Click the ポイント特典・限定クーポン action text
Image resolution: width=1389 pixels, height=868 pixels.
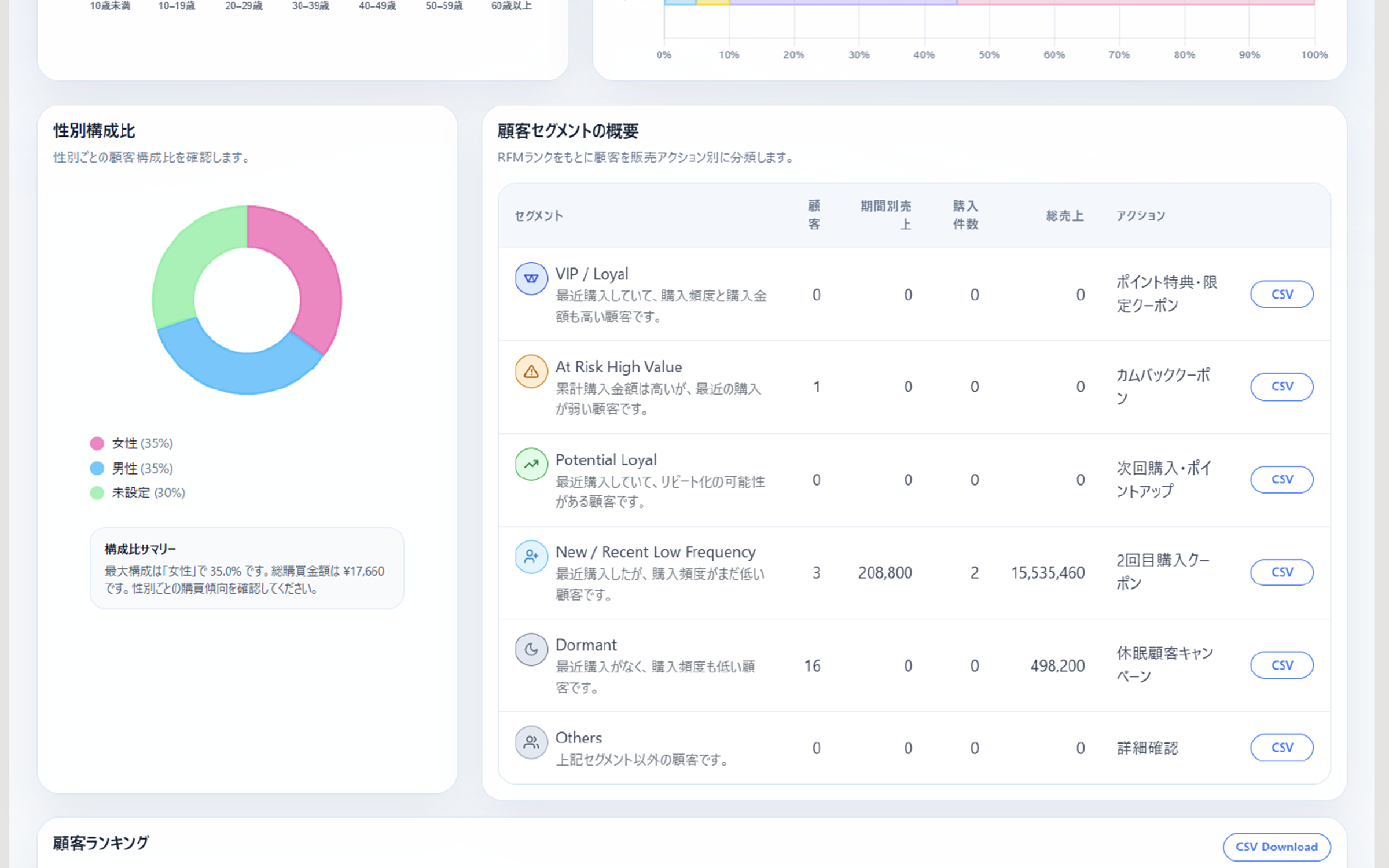point(1167,294)
